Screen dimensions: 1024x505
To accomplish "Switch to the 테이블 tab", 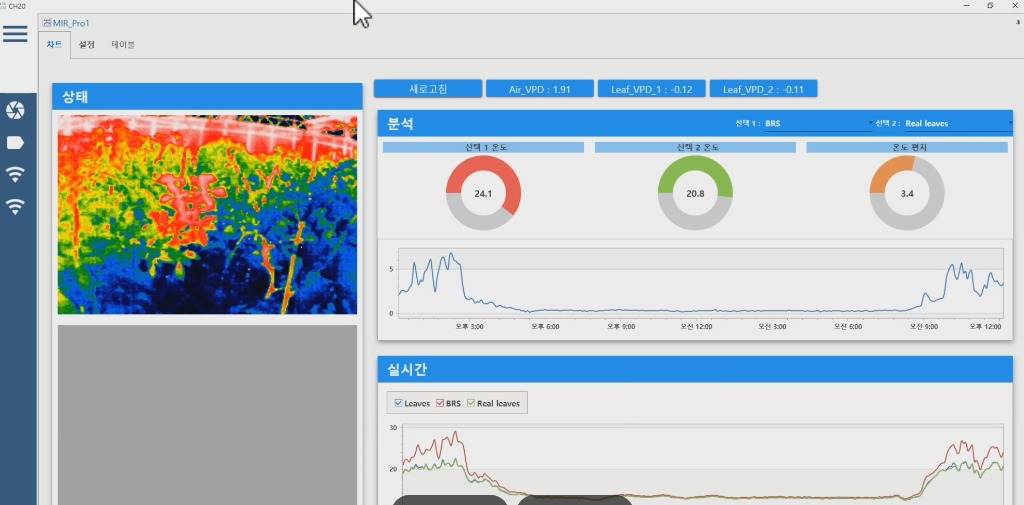I will 123,44.
